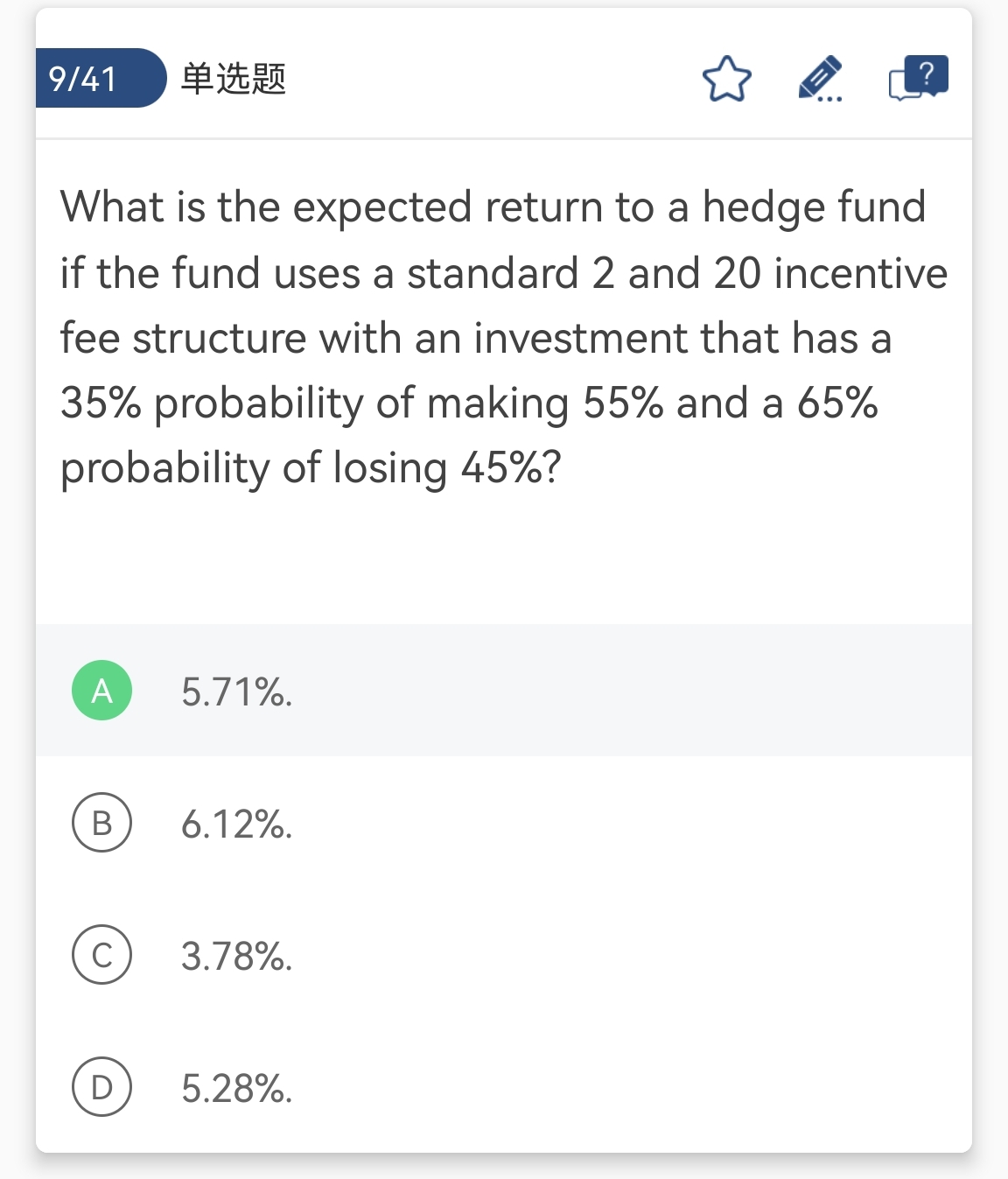Screen dimensions: 1008x1179
Task: Select the circle for option B
Action: coord(101,823)
